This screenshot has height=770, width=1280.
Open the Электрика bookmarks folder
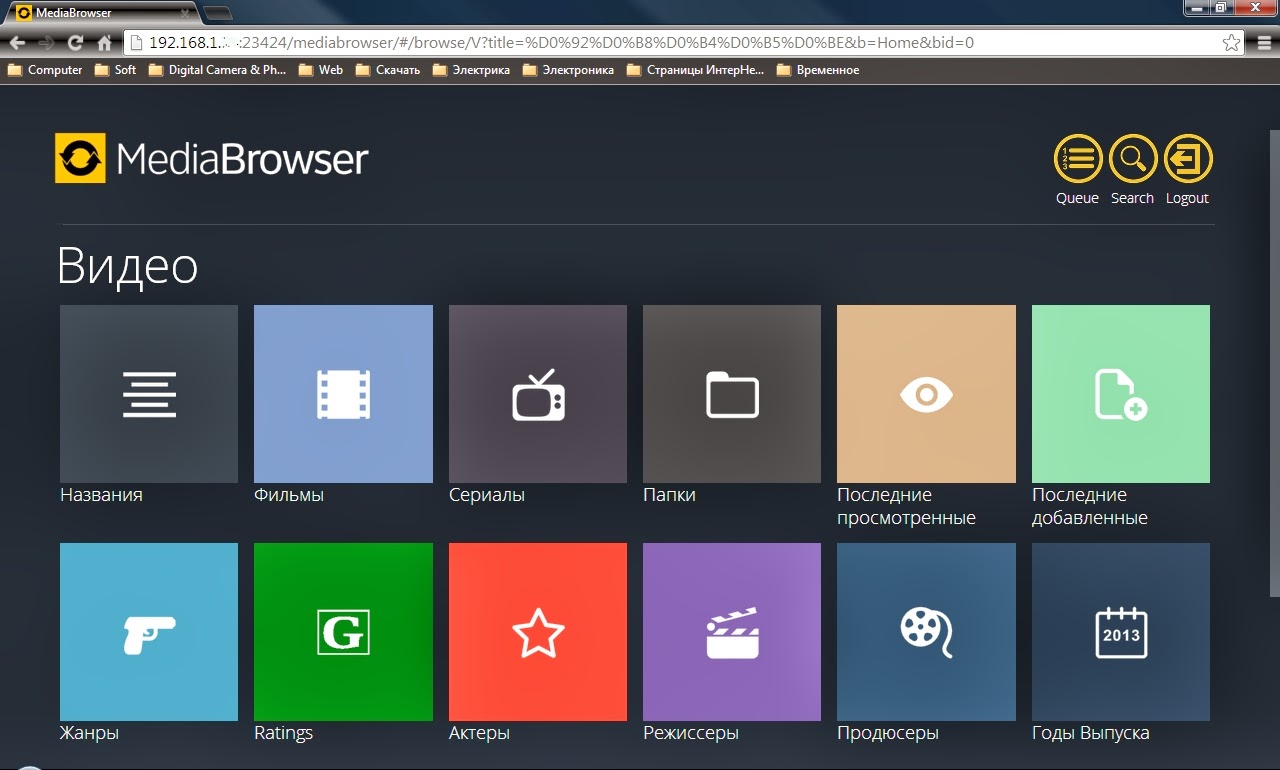pos(471,70)
